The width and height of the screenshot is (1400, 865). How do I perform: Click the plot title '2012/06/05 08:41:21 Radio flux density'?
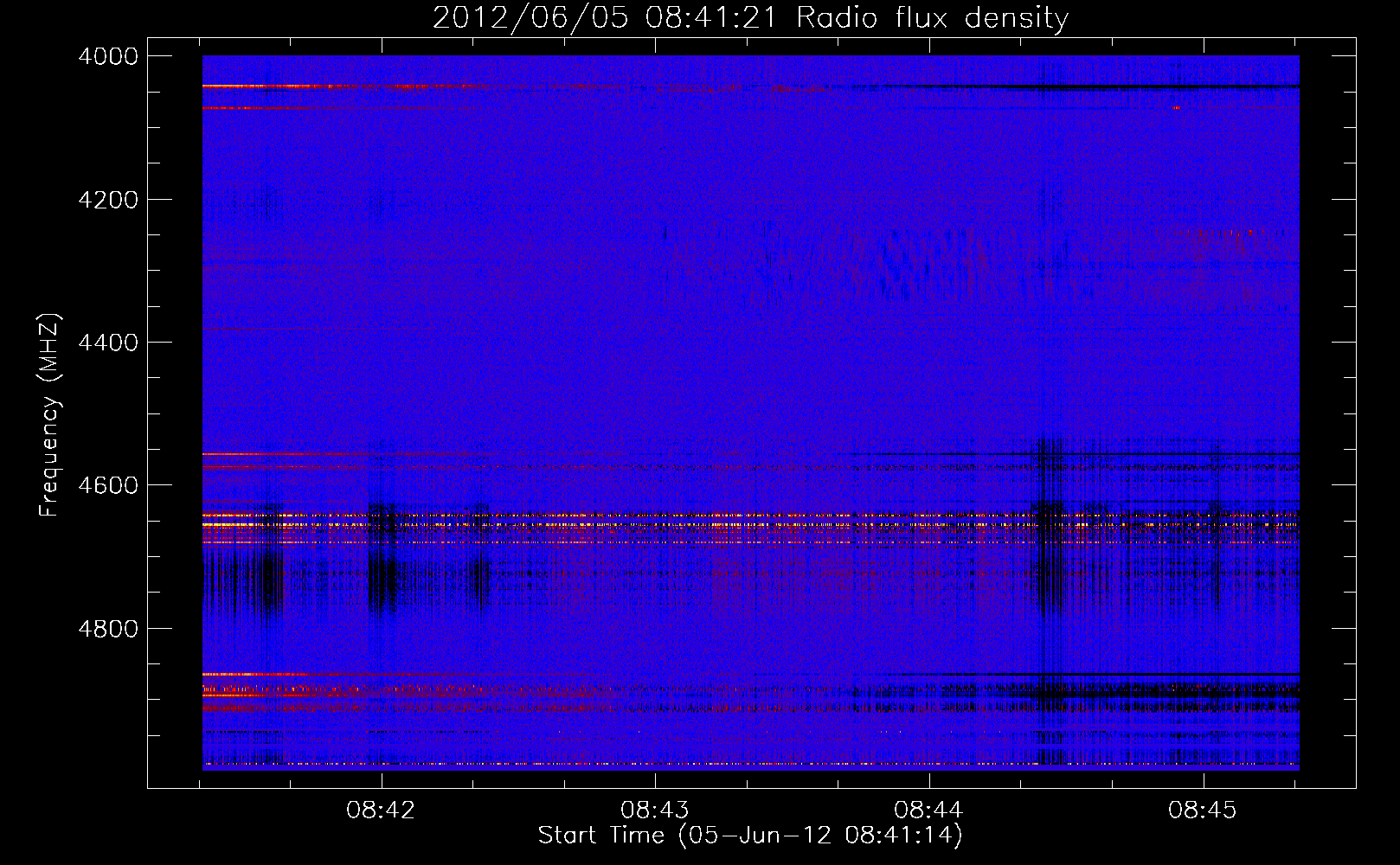(750, 18)
